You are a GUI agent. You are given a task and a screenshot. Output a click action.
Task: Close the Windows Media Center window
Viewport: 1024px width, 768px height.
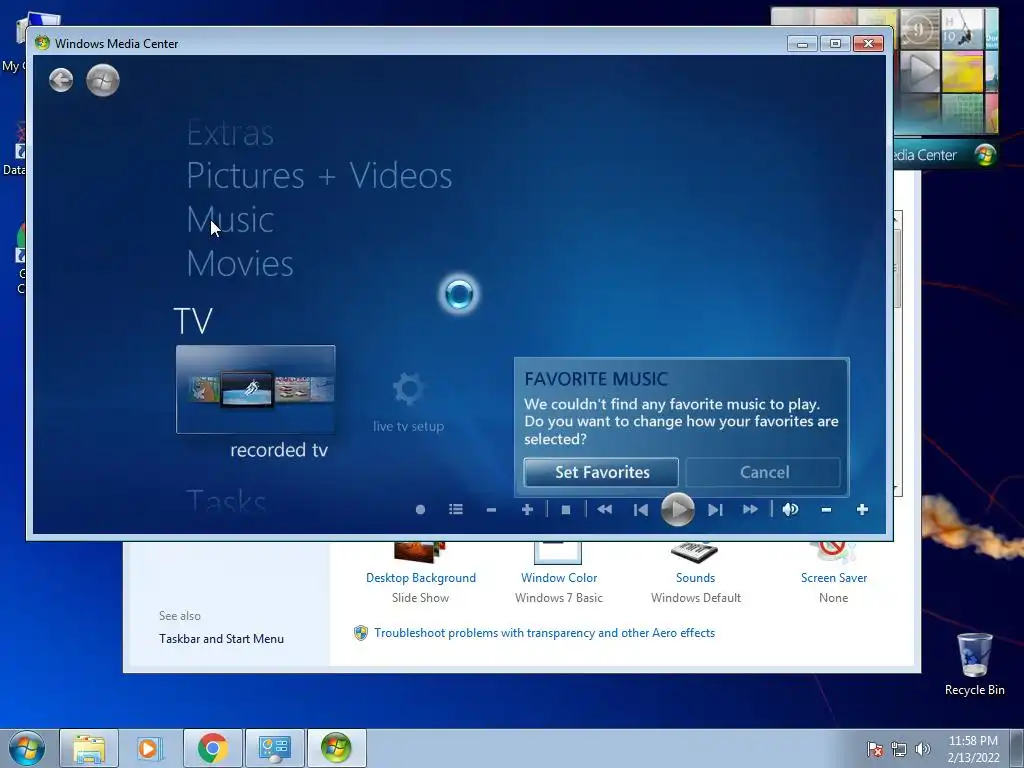pos(868,44)
